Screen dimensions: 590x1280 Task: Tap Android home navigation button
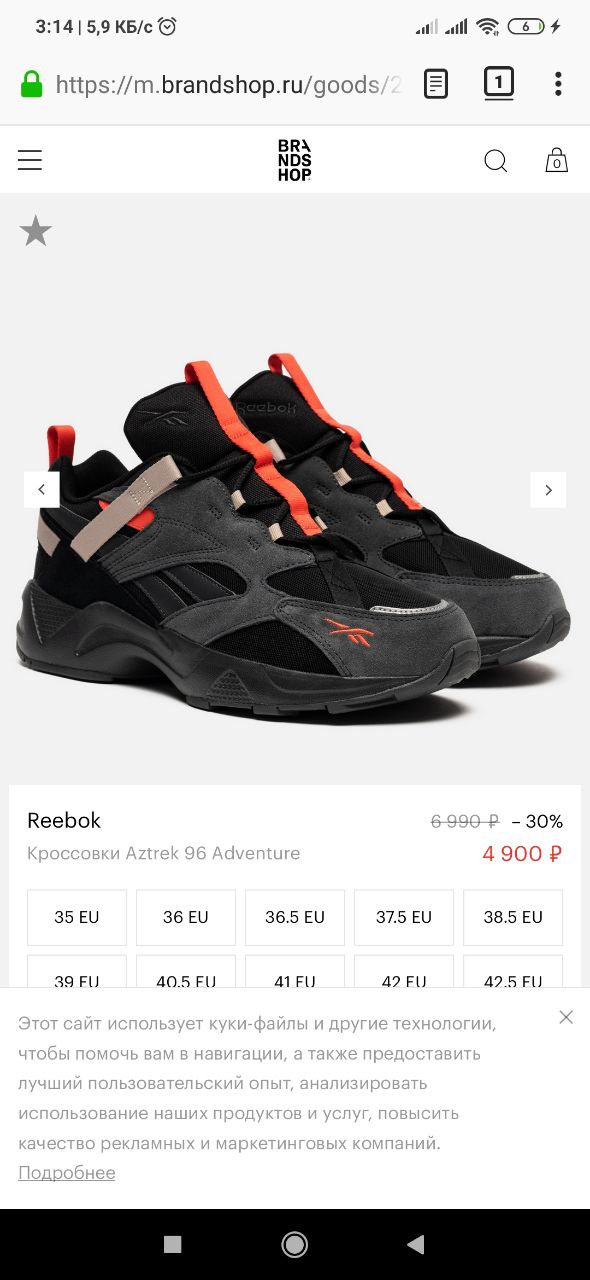pyautogui.click(x=295, y=1244)
